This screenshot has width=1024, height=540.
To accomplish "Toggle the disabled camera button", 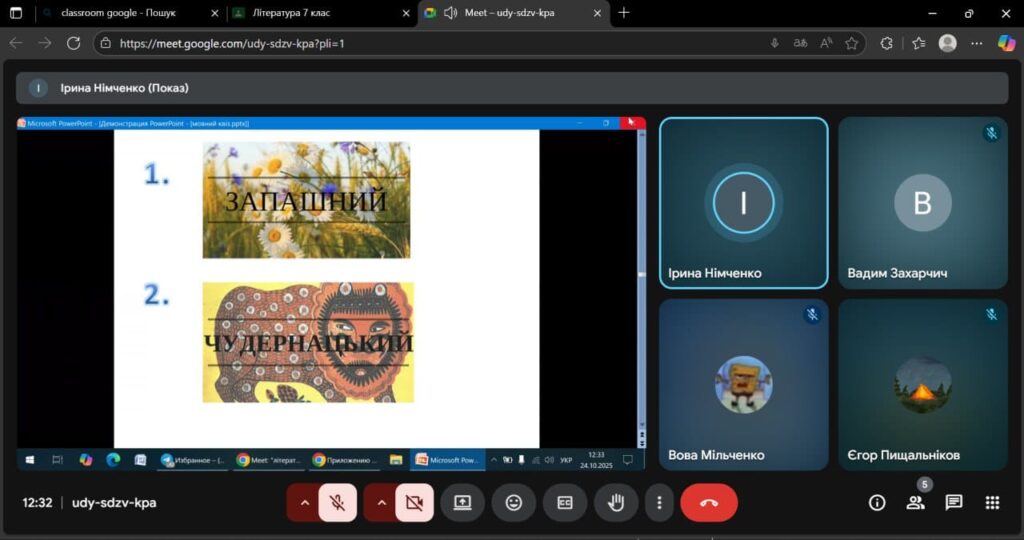I will 414,503.
